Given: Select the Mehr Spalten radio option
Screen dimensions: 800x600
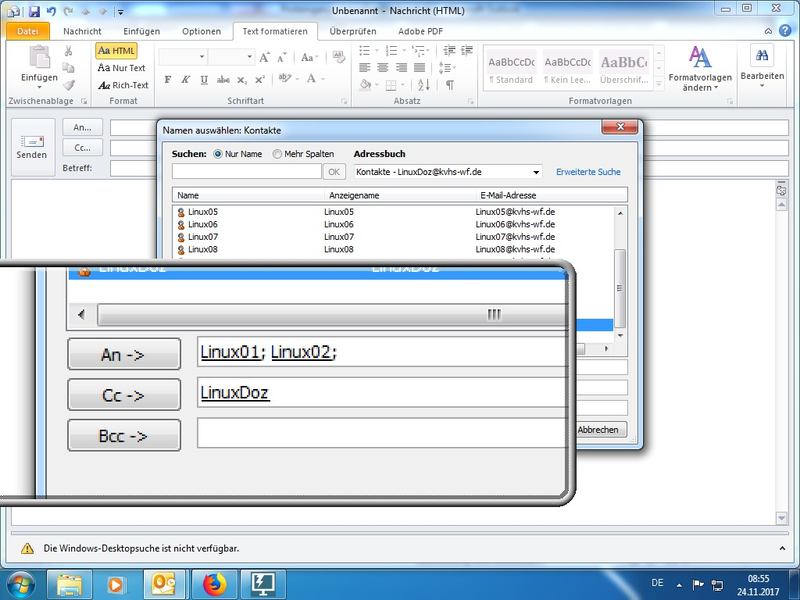Looking at the screenshot, I should 277,155.
